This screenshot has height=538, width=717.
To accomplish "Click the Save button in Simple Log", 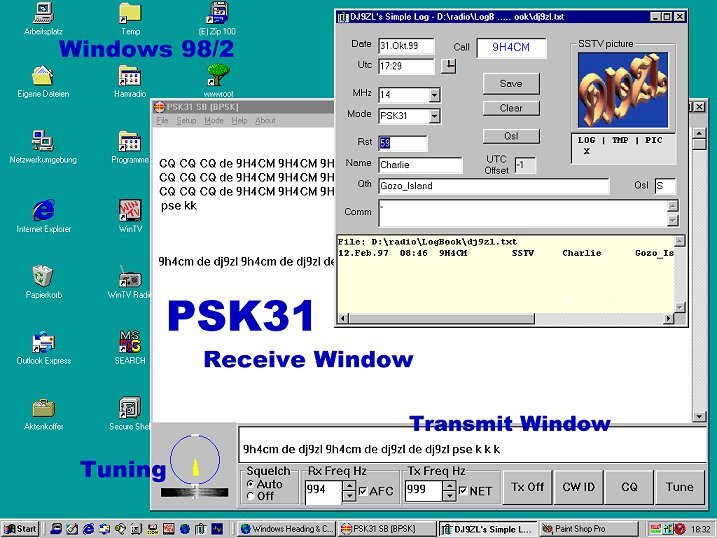I will pyautogui.click(x=511, y=84).
